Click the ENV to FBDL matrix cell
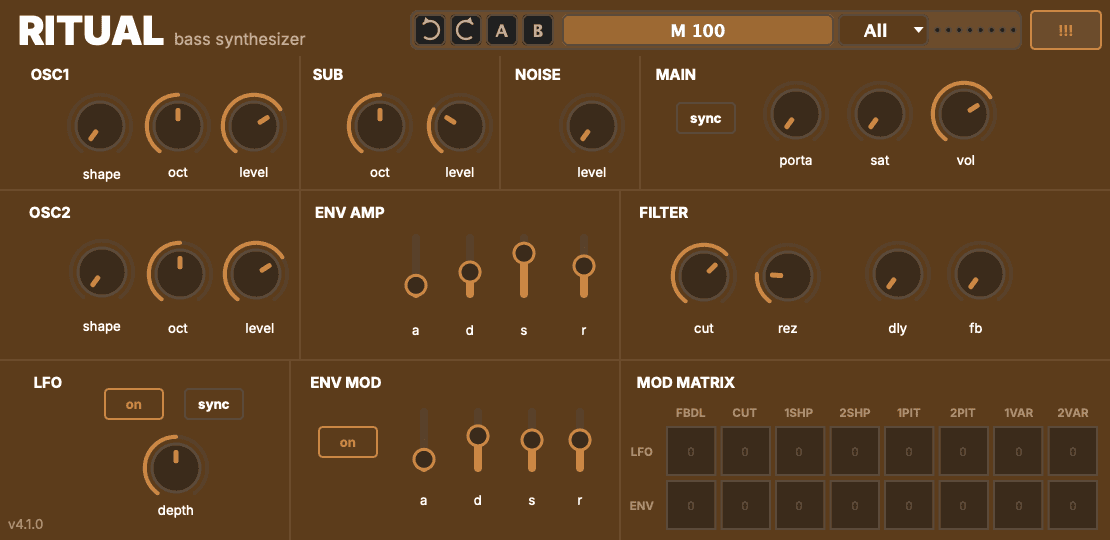Screen dimensions: 1110x540 coord(691,505)
